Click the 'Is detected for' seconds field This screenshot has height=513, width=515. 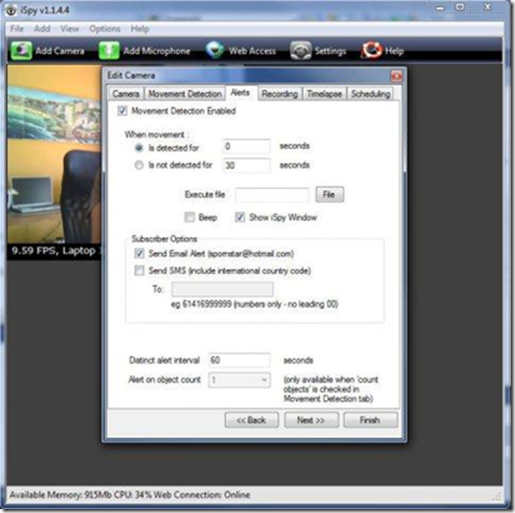point(247,146)
